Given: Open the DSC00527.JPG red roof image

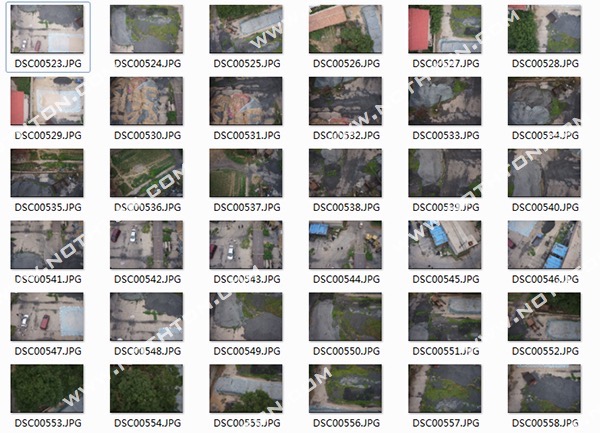Looking at the screenshot, I should pyautogui.click(x=445, y=29).
